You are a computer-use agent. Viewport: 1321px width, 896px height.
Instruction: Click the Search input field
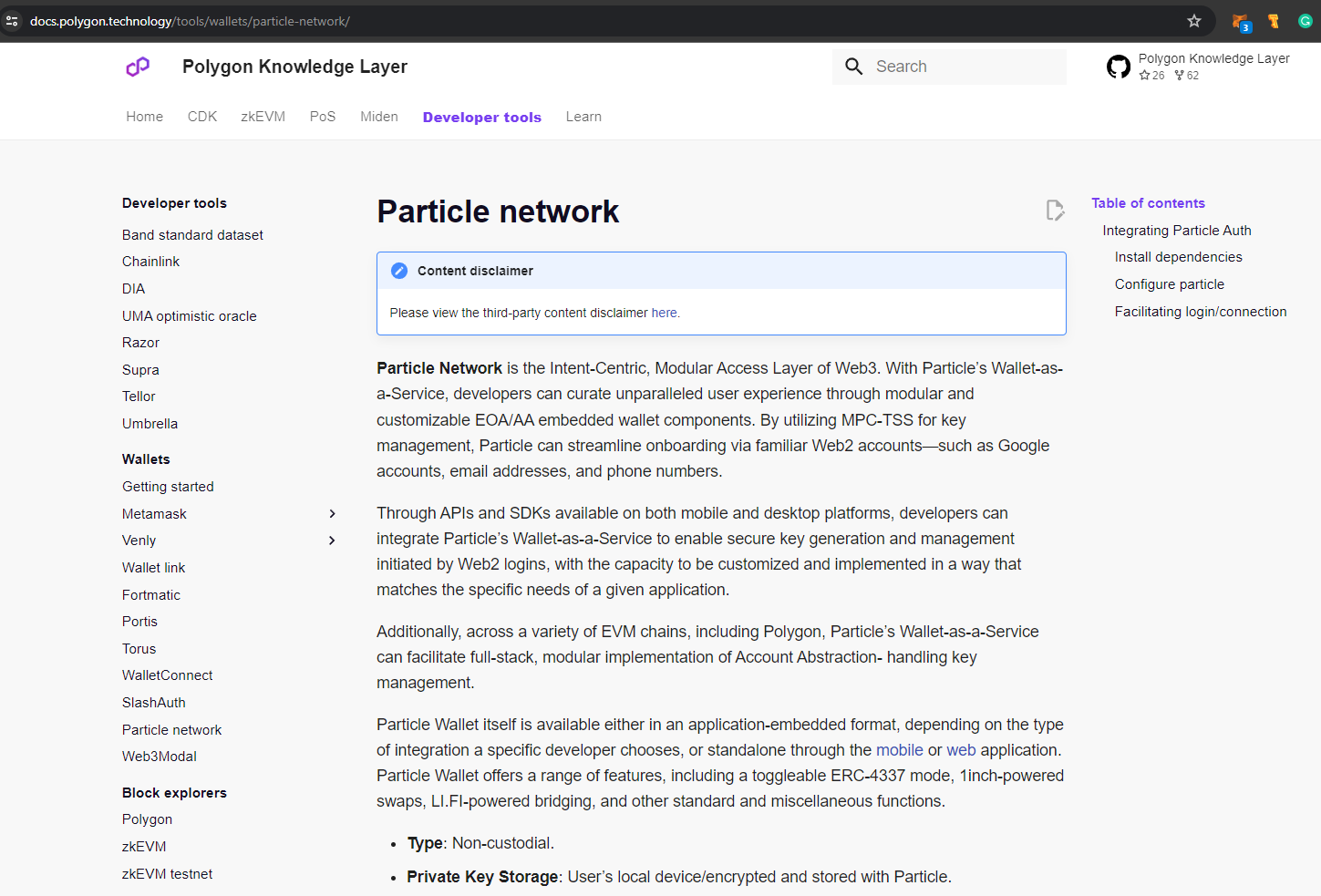[x=949, y=67]
